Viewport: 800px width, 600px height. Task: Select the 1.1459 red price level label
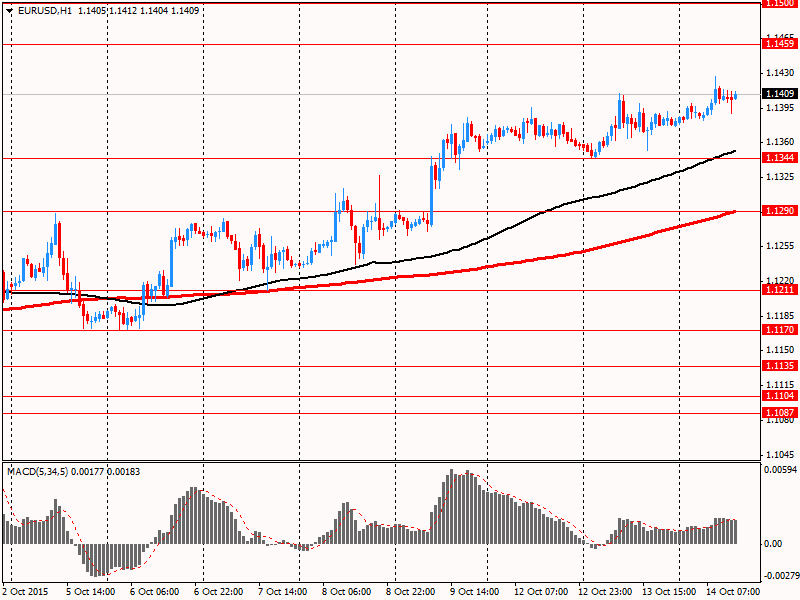(780, 44)
